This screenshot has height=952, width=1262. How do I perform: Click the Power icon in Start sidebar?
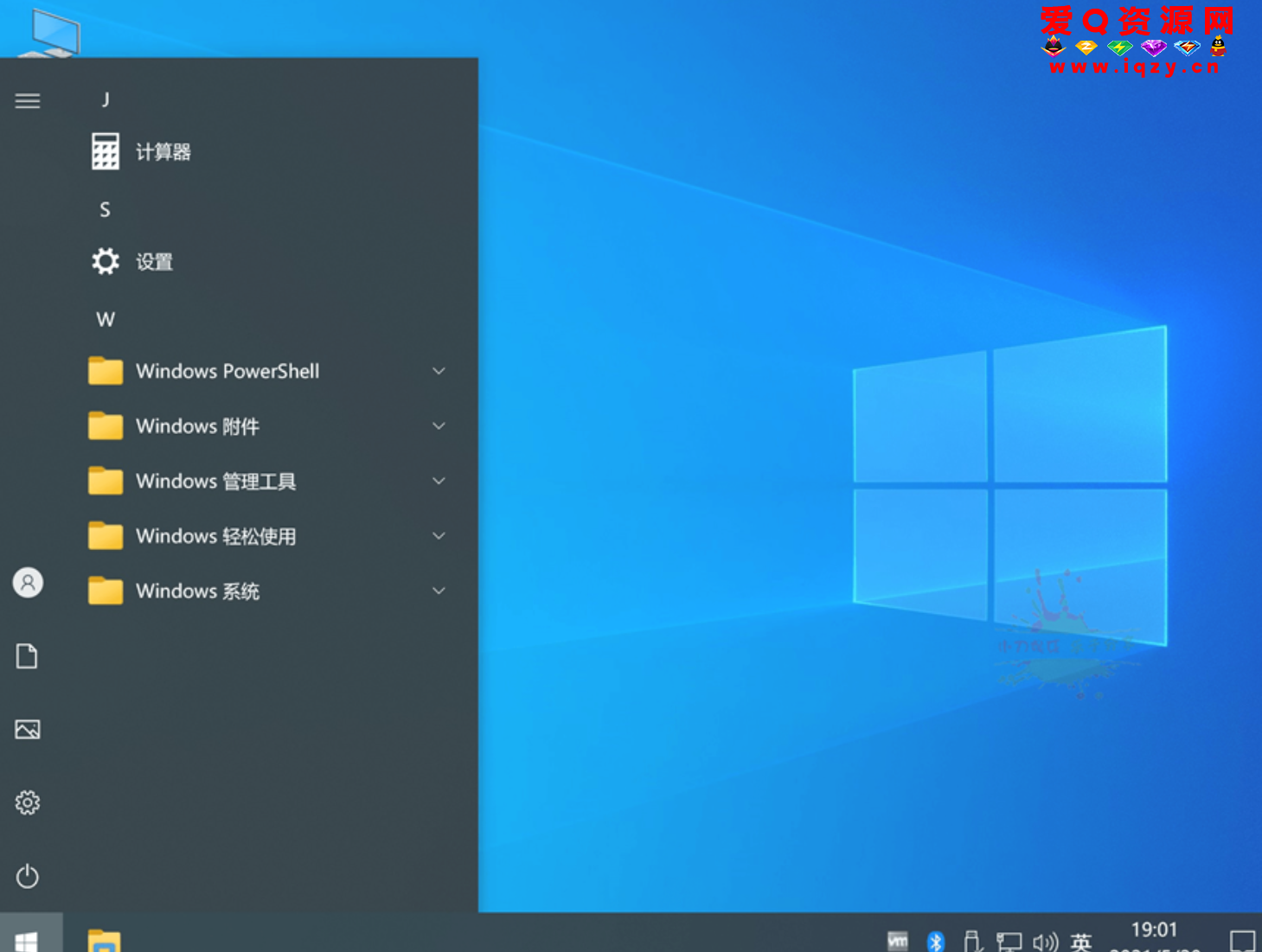point(28,876)
